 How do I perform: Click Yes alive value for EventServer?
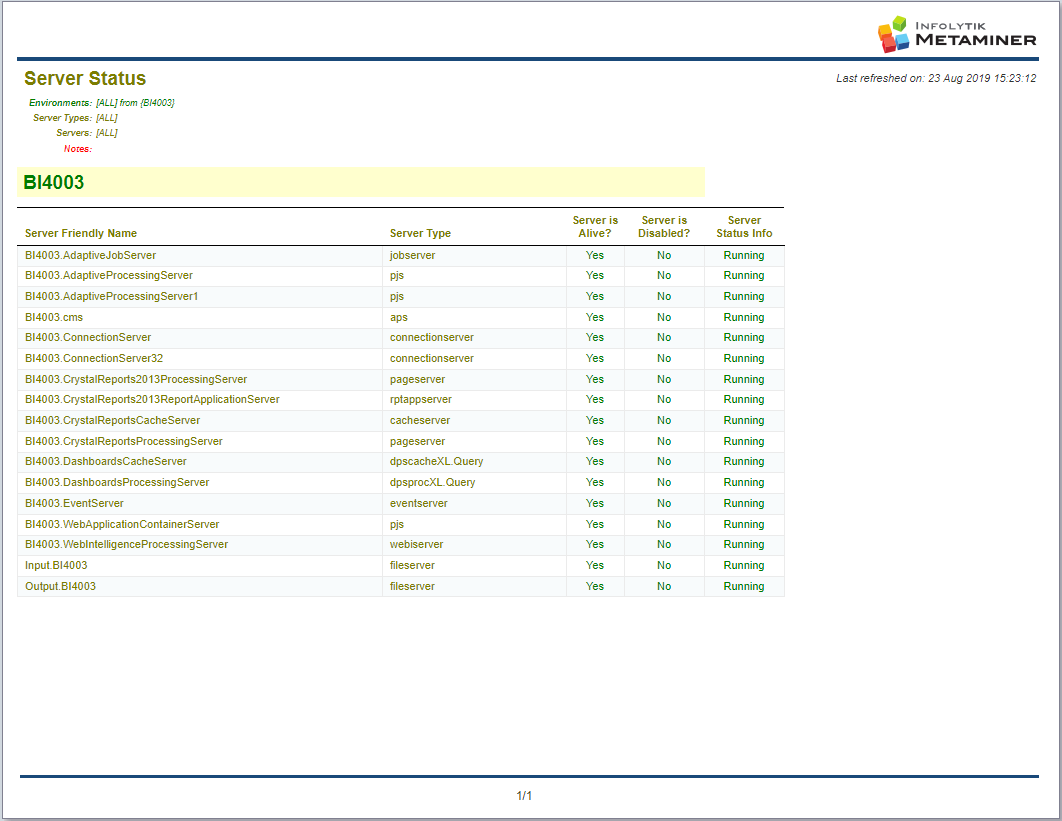coord(595,503)
